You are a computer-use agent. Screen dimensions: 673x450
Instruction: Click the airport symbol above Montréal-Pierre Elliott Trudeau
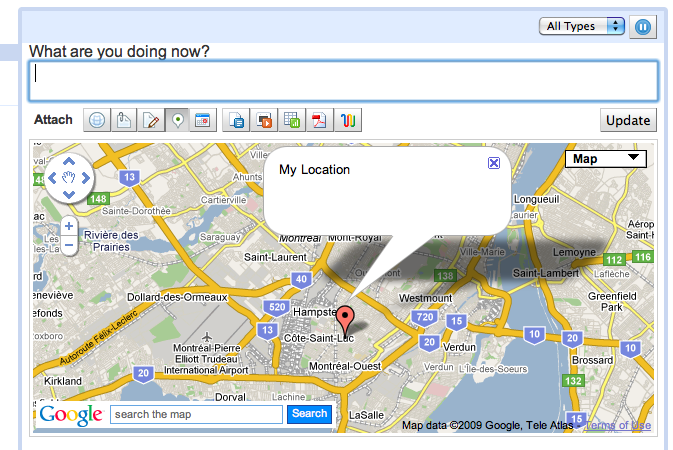pos(207,336)
